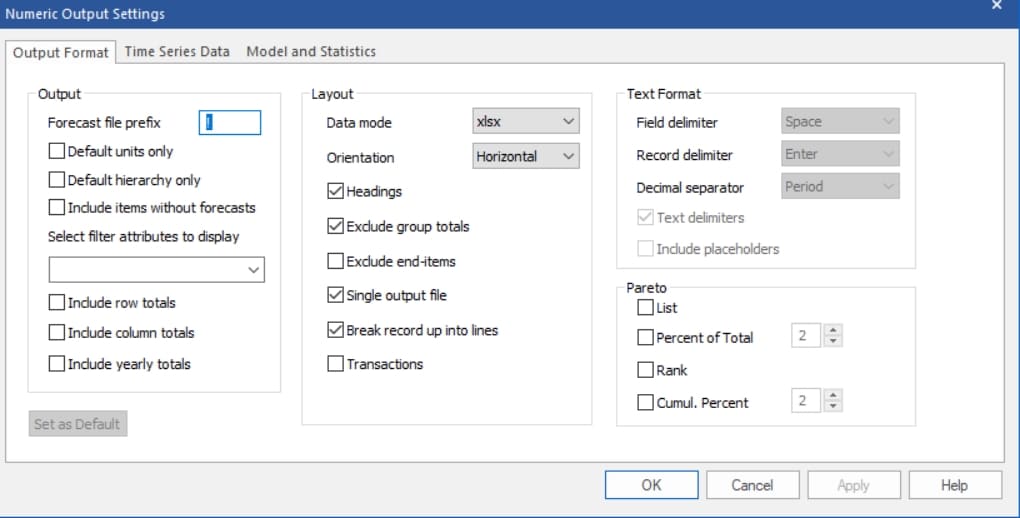Check Include yearly totals
Viewport: 1020px width, 518px height.
pos(57,364)
